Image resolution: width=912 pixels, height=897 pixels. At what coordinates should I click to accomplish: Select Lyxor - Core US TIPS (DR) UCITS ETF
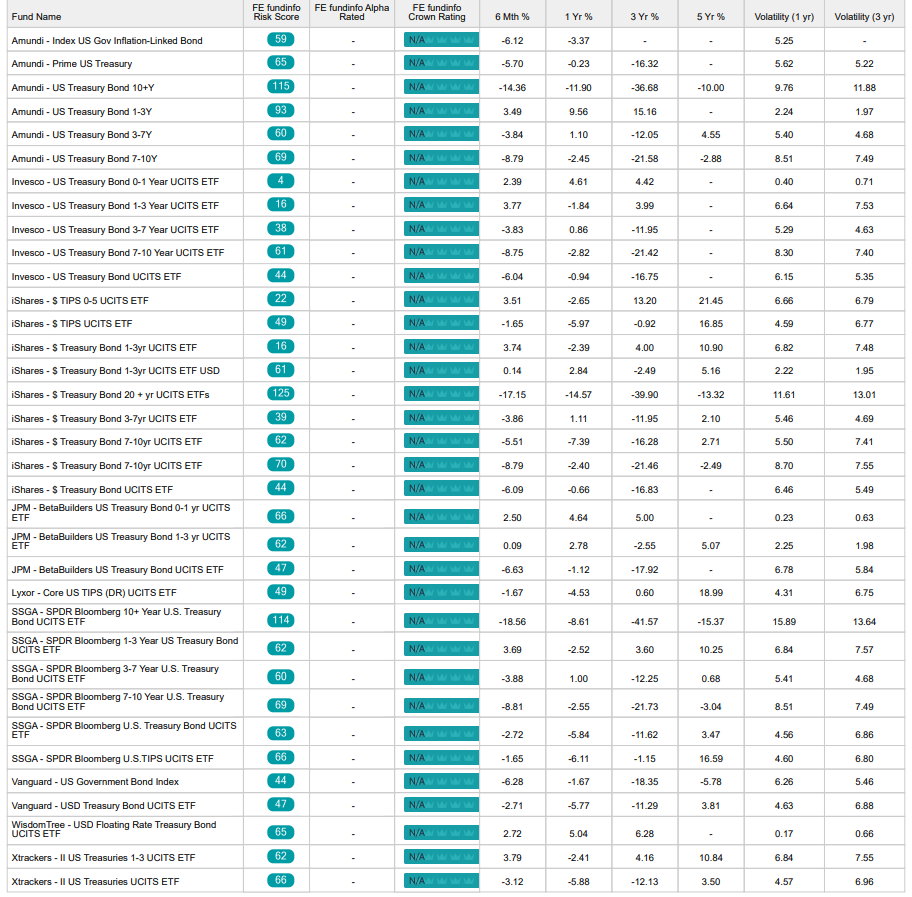coord(94,593)
